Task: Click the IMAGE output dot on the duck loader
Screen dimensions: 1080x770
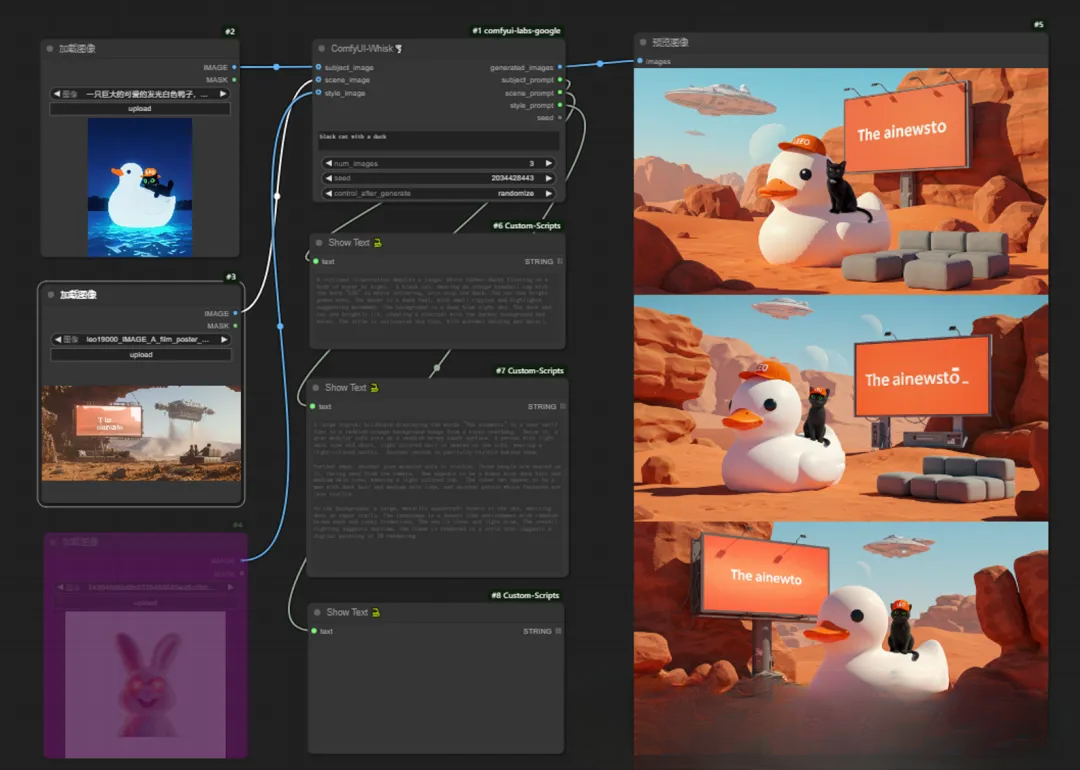Action: pyautogui.click(x=236, y=67)
